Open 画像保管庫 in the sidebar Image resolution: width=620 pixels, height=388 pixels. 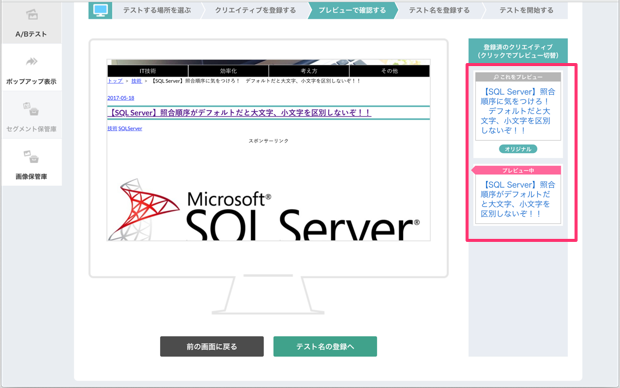pyautogui.click(x=31, y=163)
